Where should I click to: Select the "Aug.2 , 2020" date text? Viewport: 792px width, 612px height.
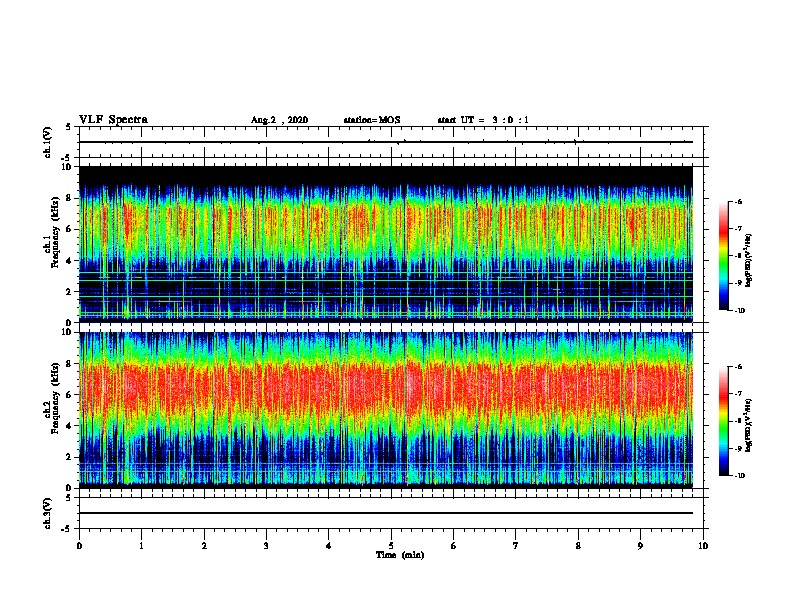[x=279, y=120]
